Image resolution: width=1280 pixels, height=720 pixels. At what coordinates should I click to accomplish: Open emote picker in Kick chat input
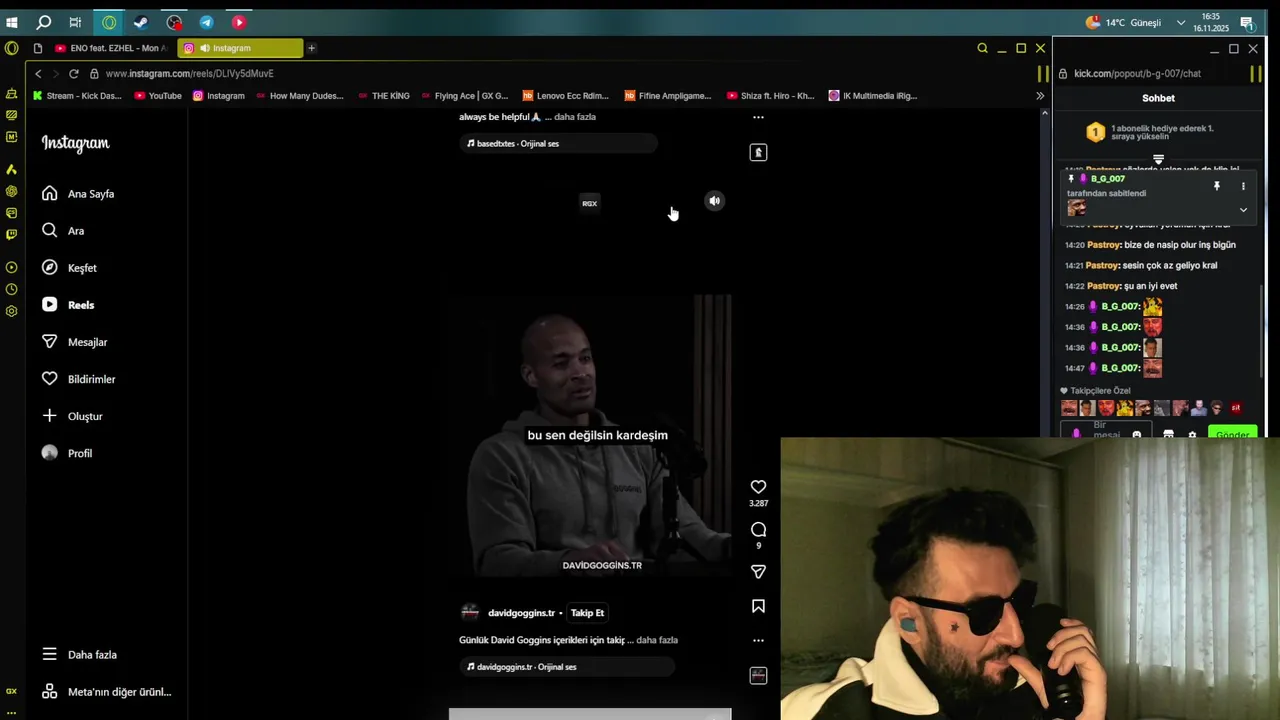pyautogui.click(x=1137, y=435)
